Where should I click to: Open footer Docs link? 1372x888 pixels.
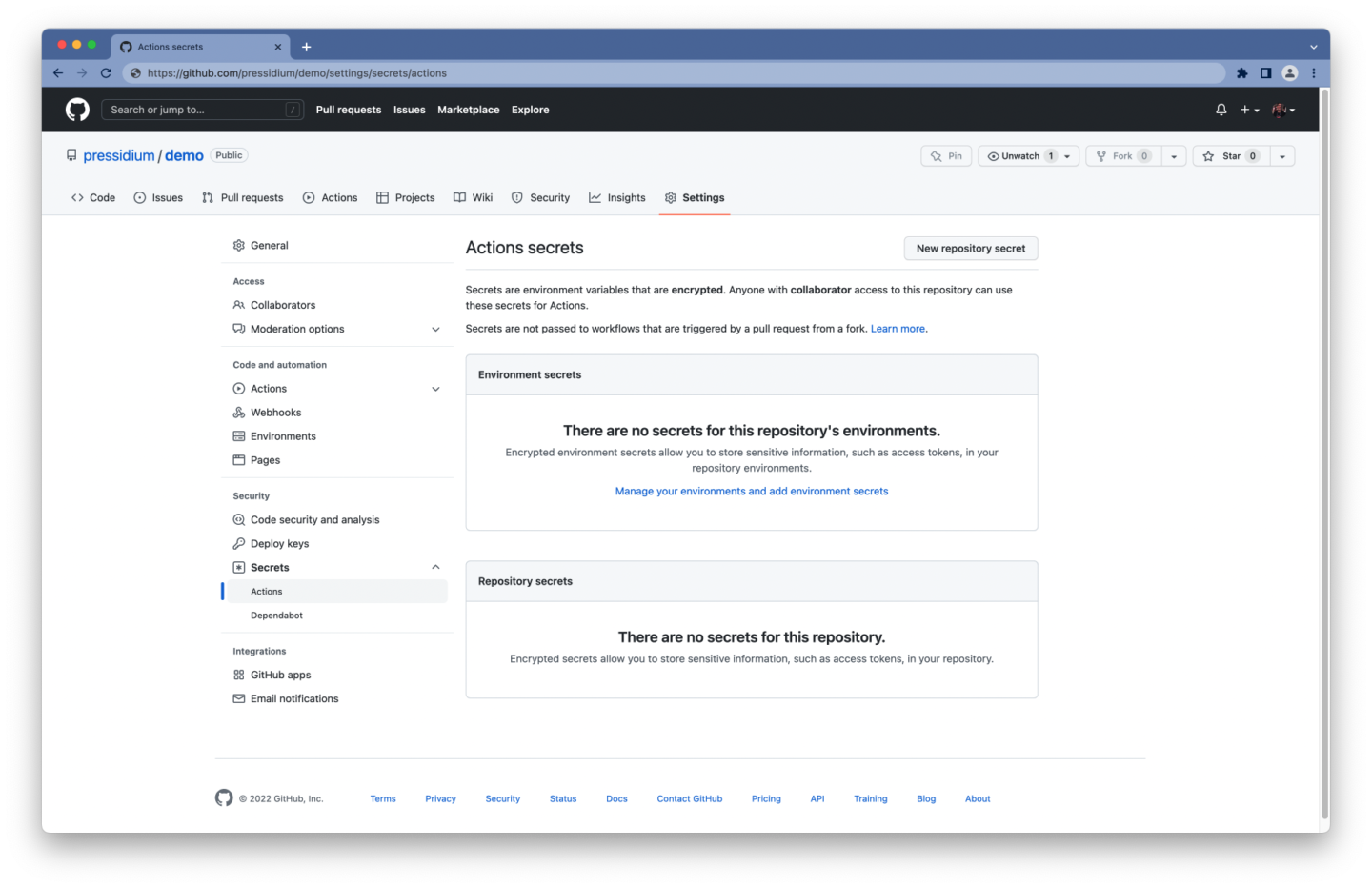click(x=616, y=799)
